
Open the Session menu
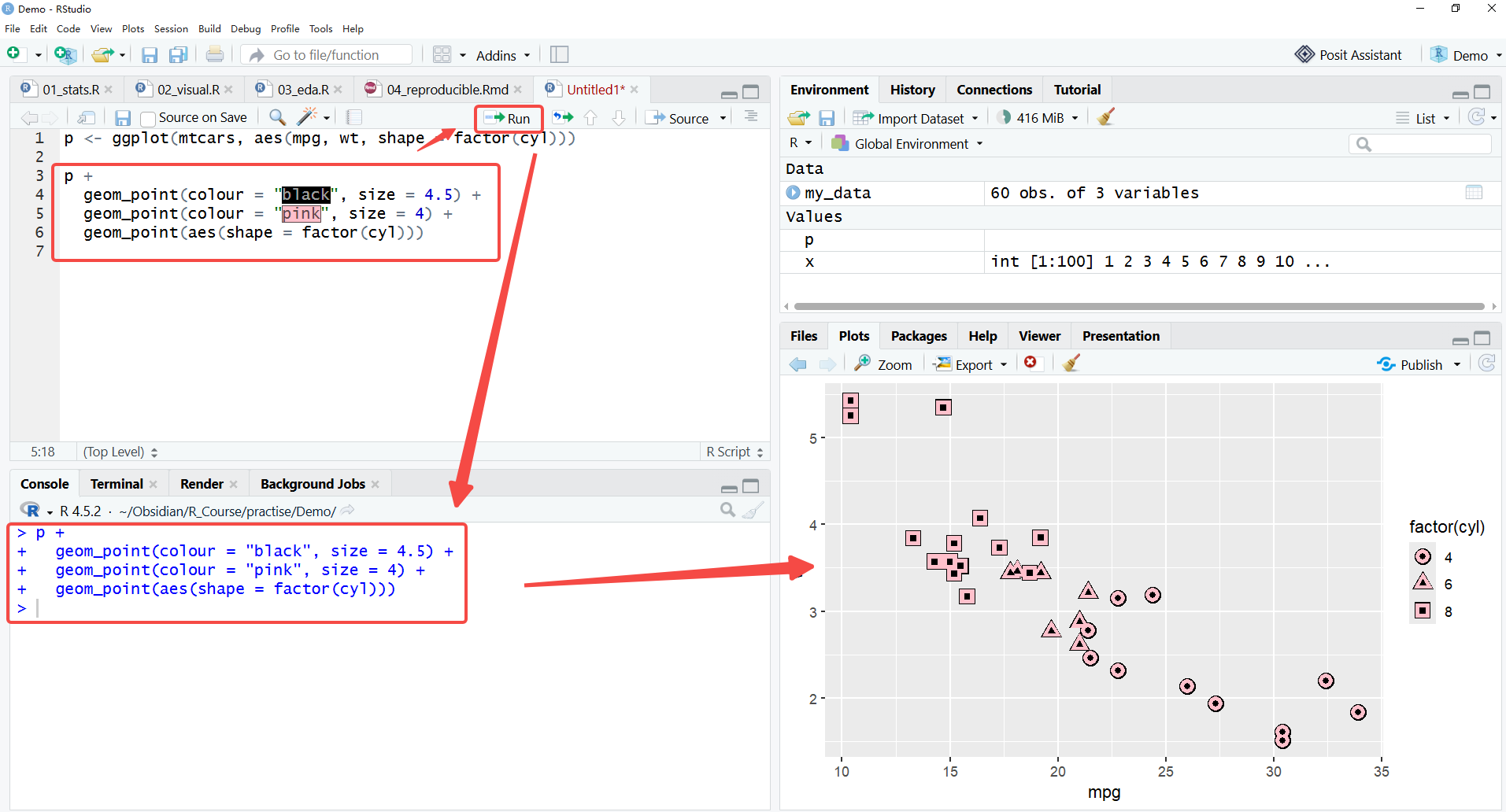[x=171, y=28]
